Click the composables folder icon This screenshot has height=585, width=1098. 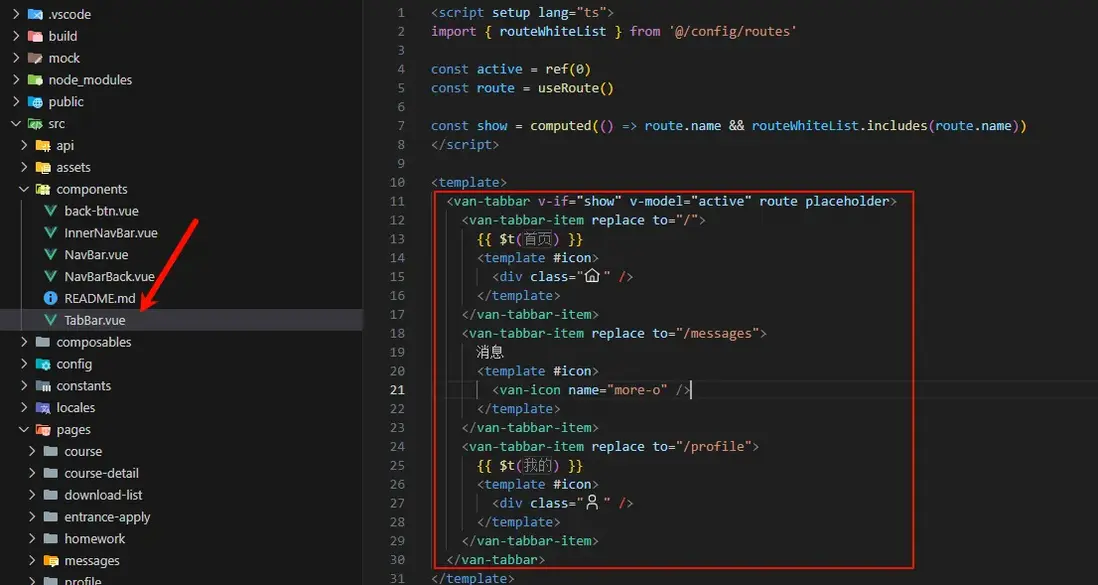43,342
